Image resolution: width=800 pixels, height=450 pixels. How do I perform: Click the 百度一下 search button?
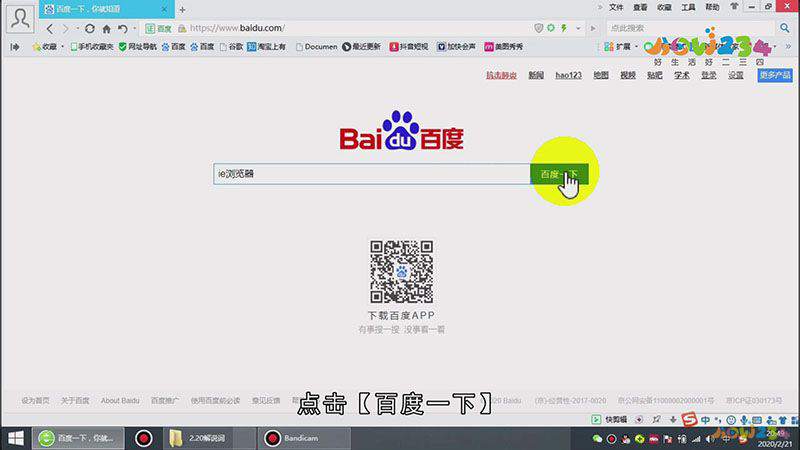559,174
